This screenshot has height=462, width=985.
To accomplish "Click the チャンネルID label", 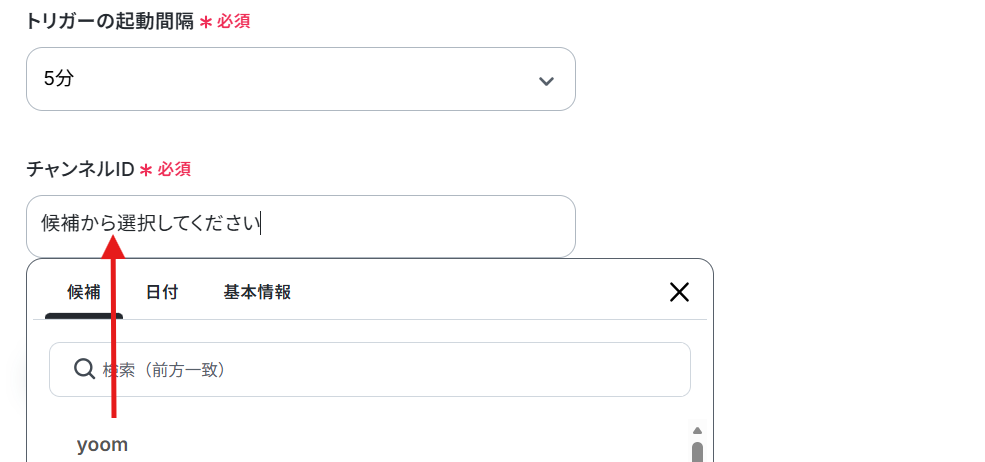I will [80, 170].
